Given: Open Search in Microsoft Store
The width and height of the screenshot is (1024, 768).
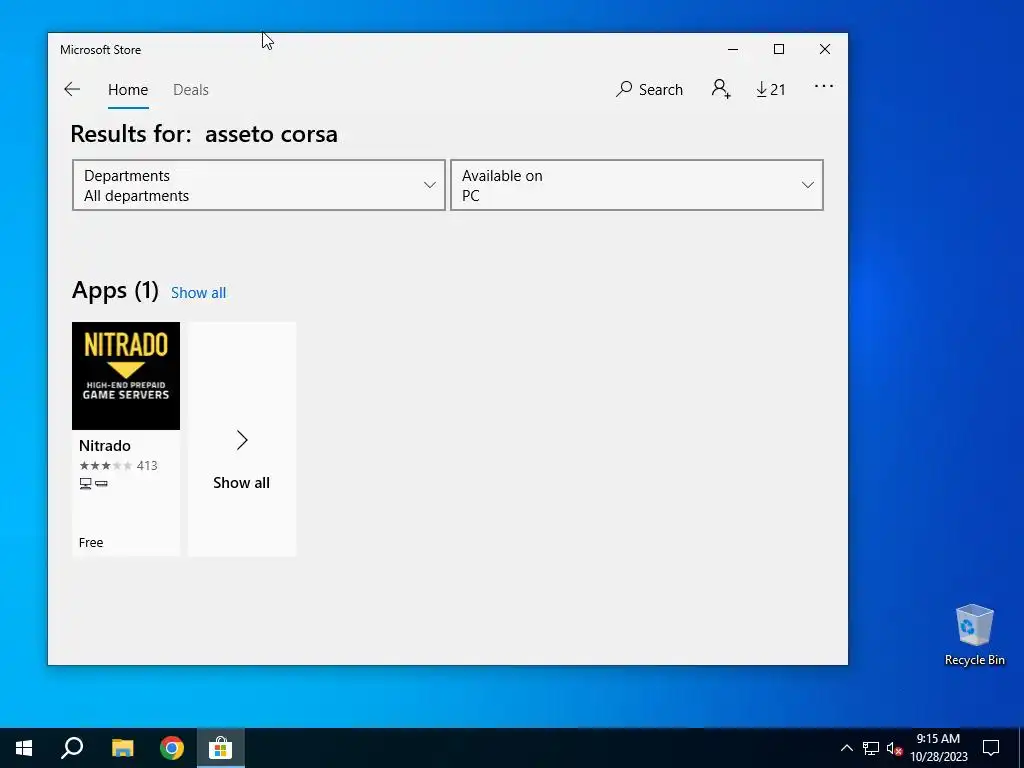Looking at the screenshot, I should [649, 89].
